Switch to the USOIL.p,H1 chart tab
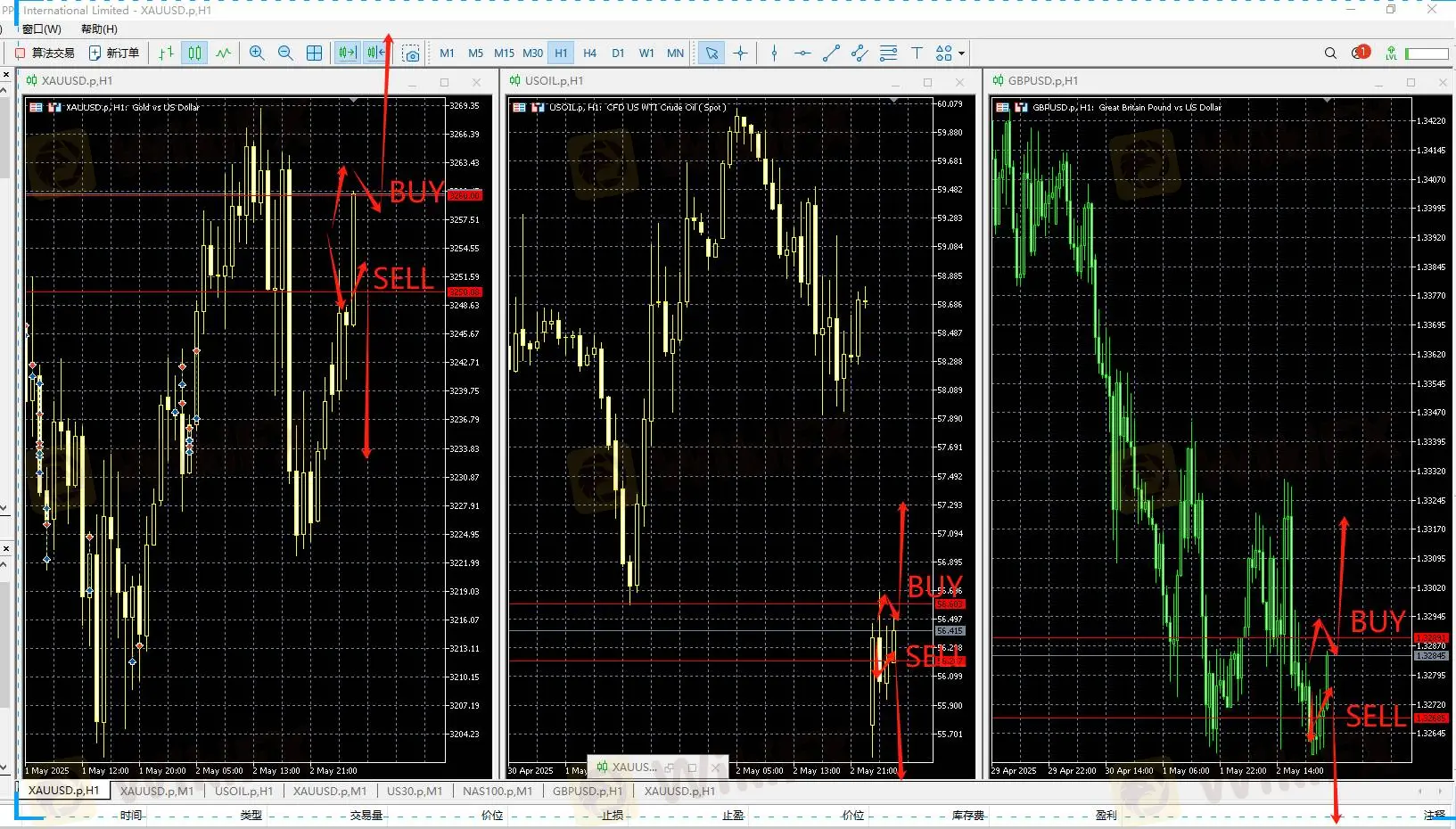This screenshot has height=829, width=1456. click(243, 791)
